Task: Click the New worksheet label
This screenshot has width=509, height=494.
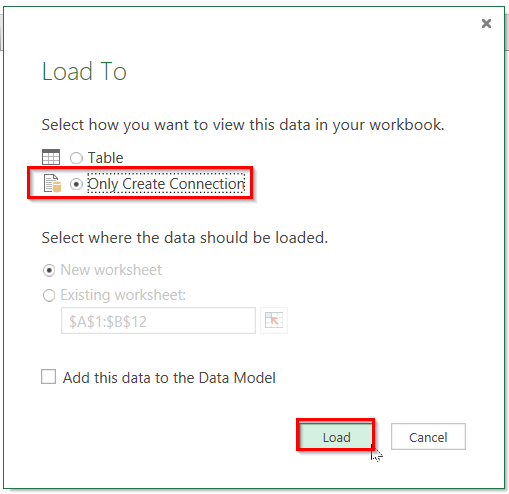Action: point(111,270)
